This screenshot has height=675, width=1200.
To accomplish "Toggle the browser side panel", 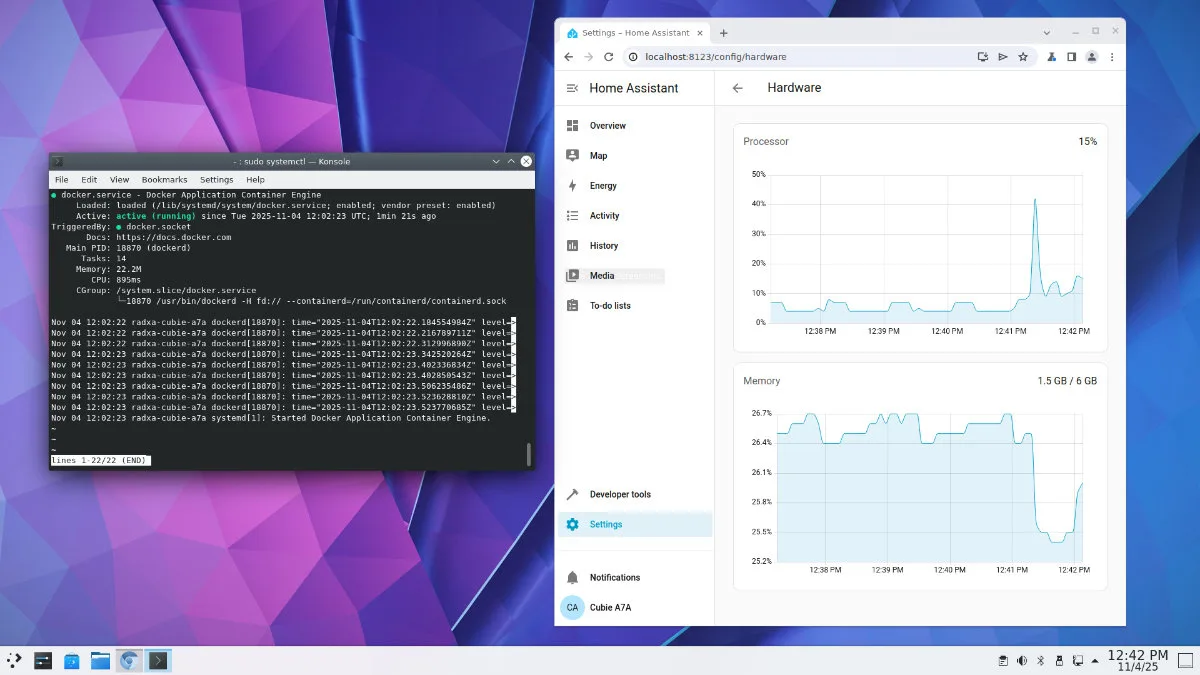I will click(x=1071, y=57).
